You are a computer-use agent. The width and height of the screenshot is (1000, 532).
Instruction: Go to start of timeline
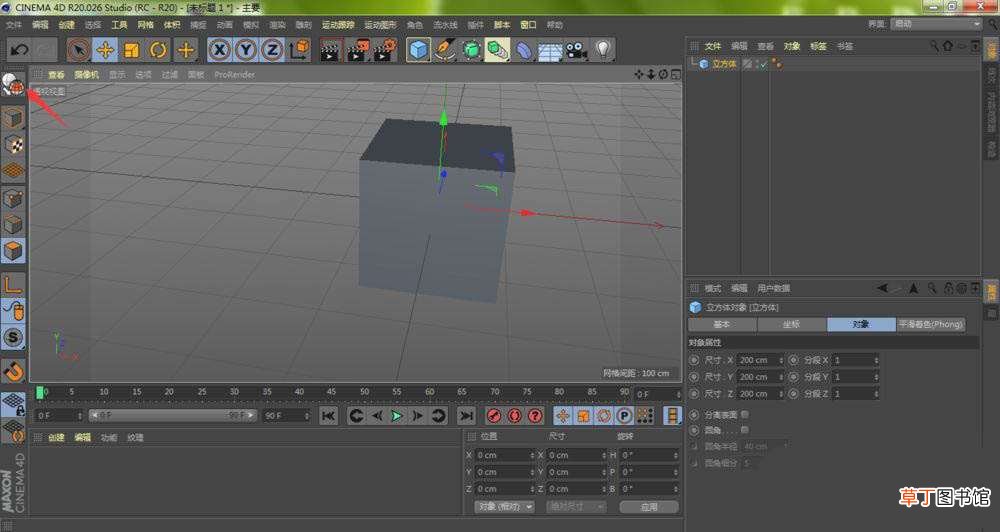pyautogui.click(x=328, y=416)
